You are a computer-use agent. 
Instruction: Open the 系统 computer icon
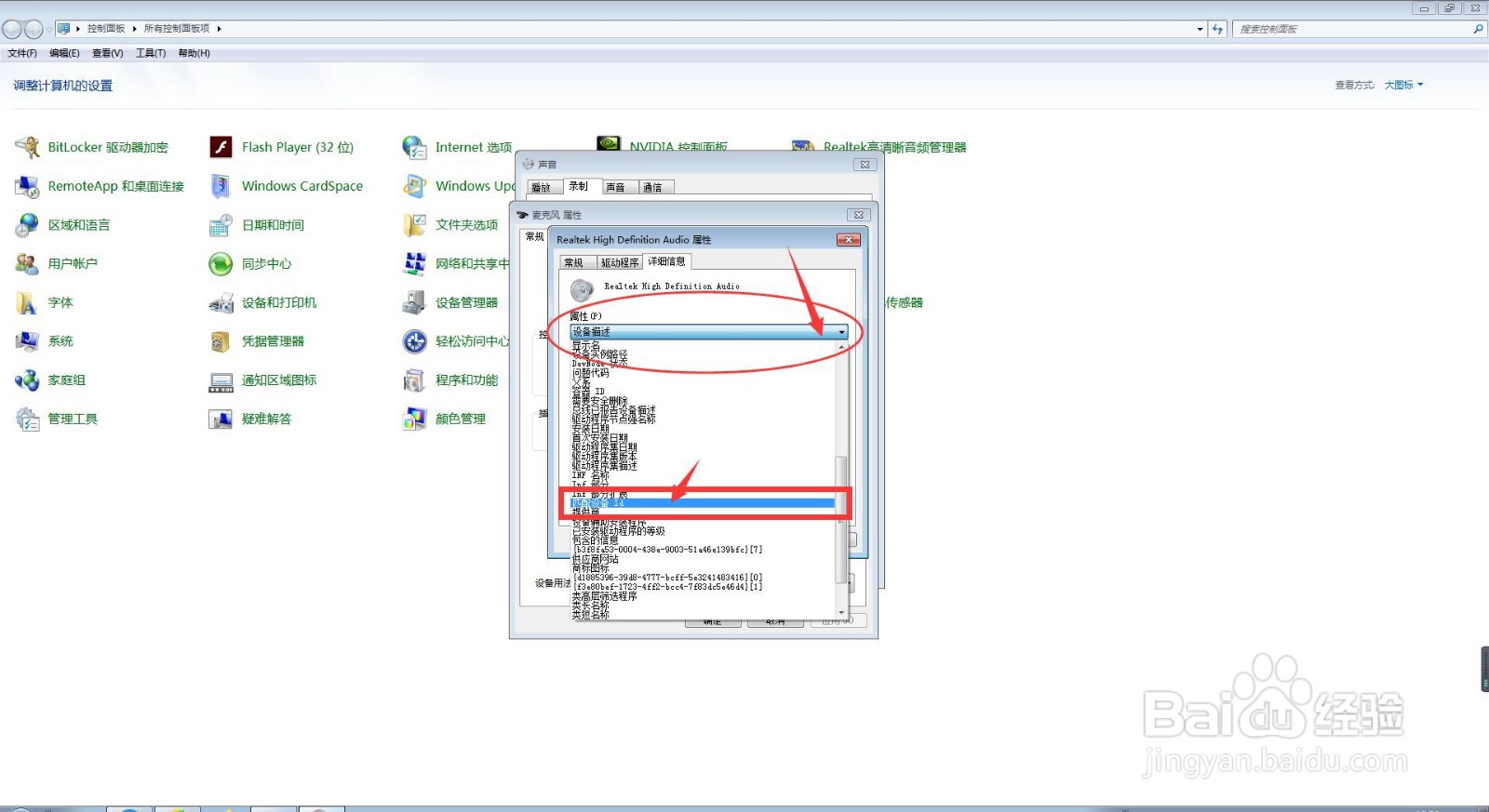(27, 341)
